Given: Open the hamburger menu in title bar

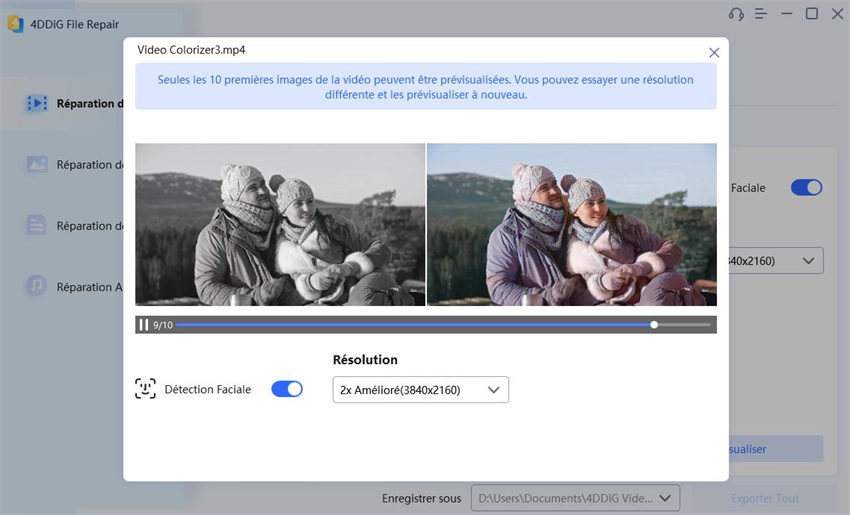Looking at the screenshot, I should [x=761, y=14].
